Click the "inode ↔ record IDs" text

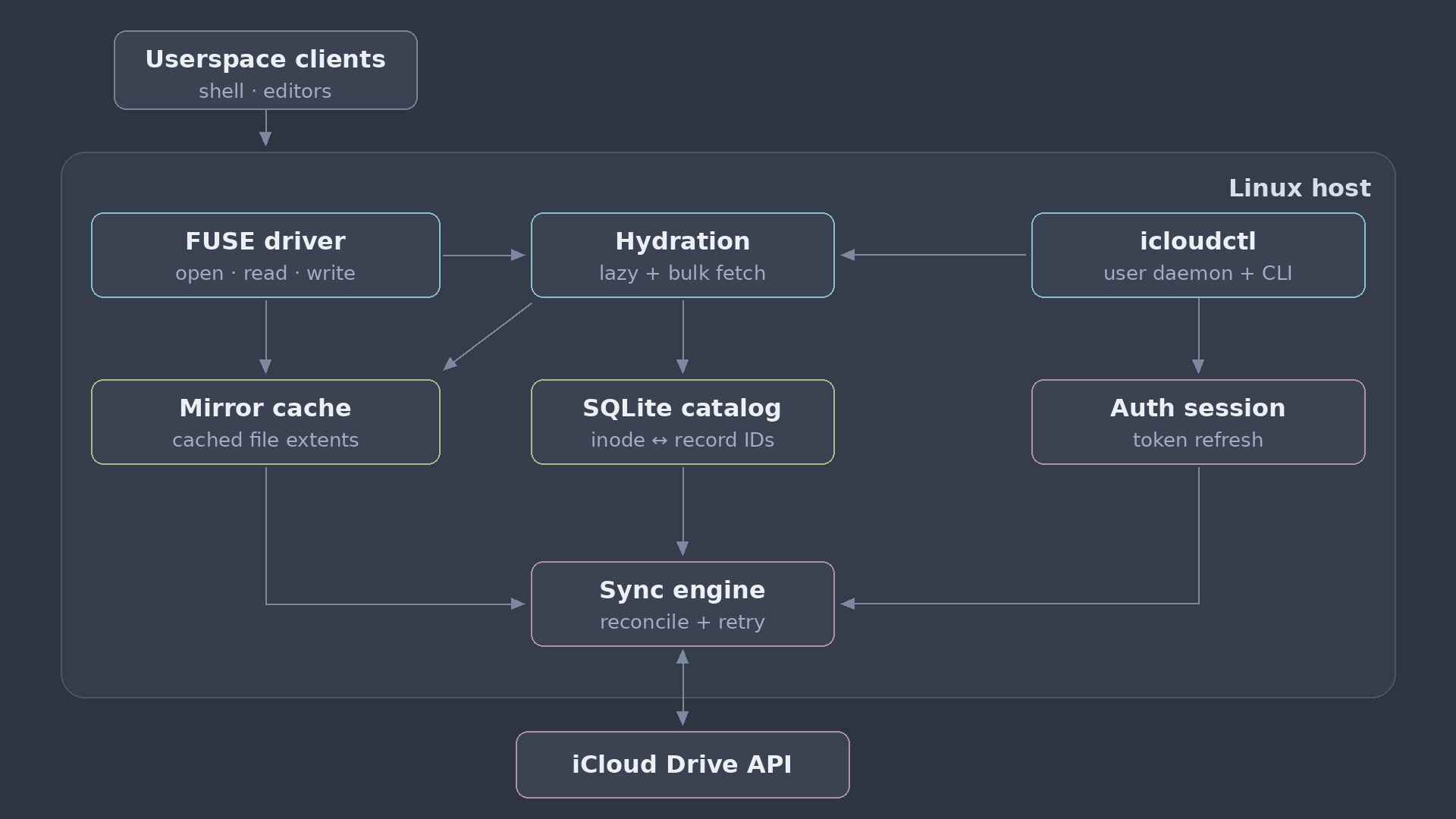682,440
